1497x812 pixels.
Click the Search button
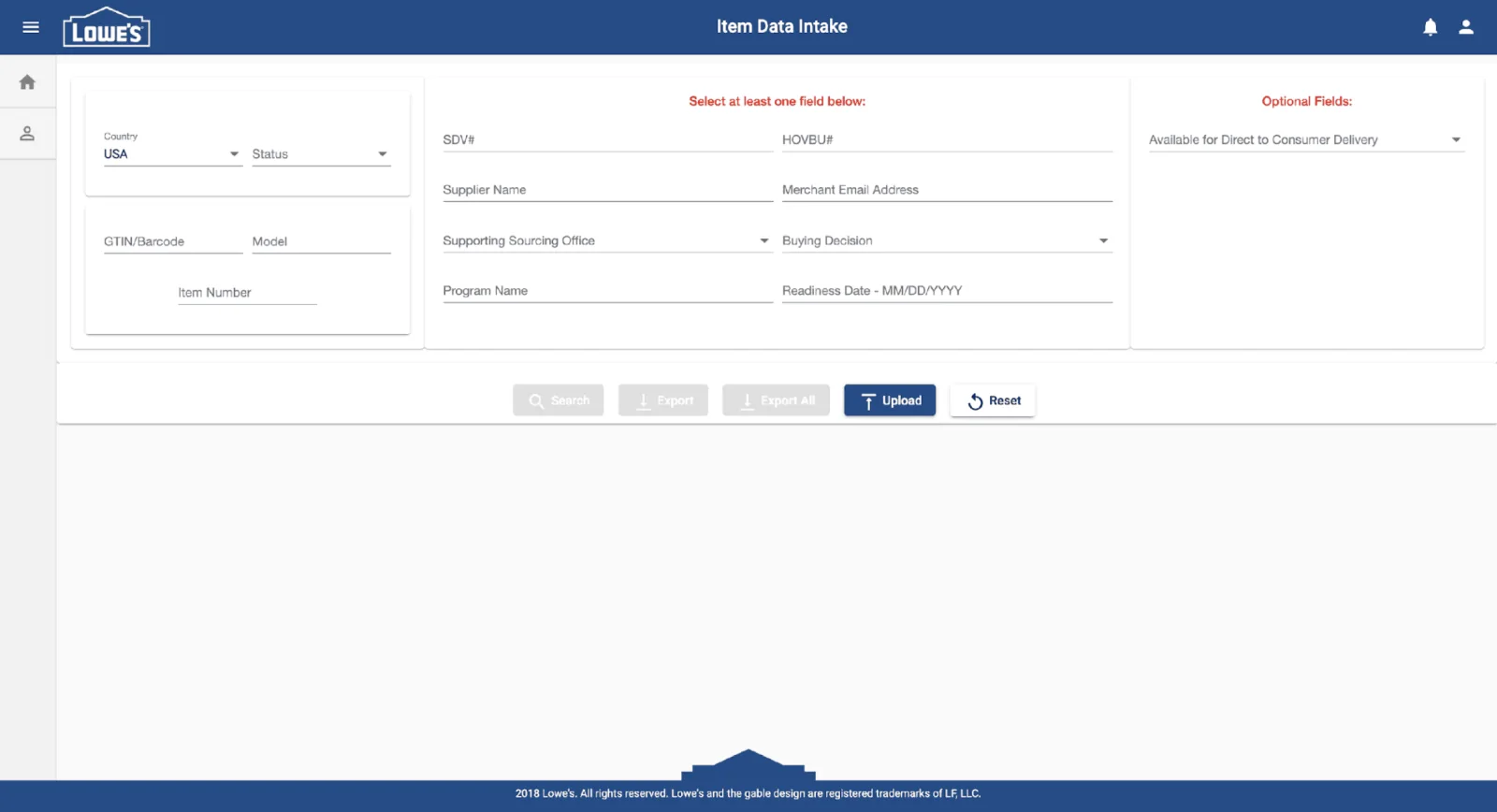click(559, 400)
